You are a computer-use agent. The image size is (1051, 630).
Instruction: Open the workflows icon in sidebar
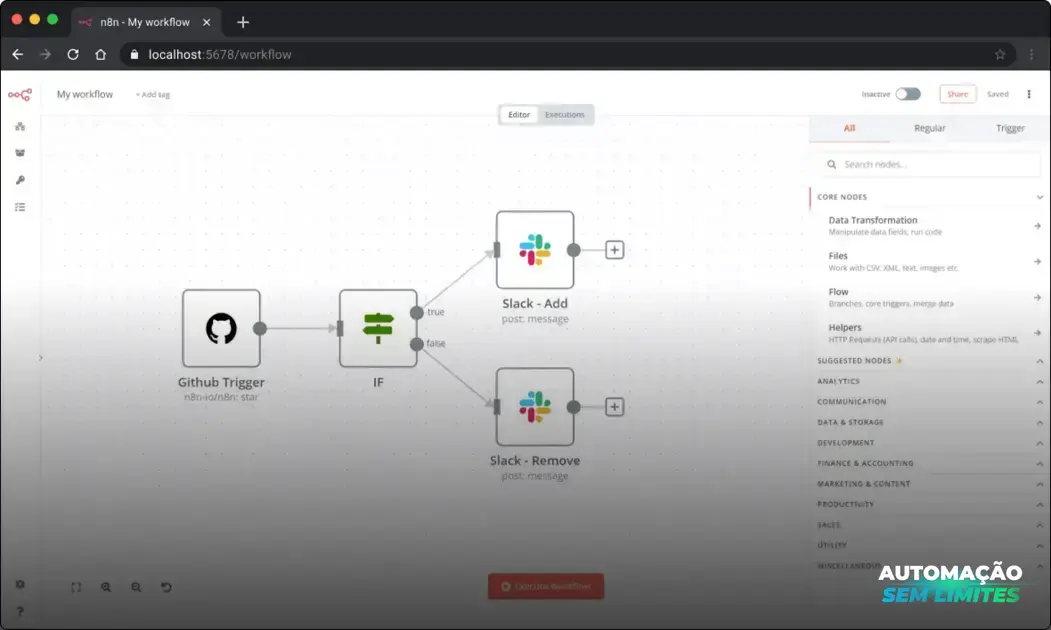pyautogui.click(x=20, y=126)
